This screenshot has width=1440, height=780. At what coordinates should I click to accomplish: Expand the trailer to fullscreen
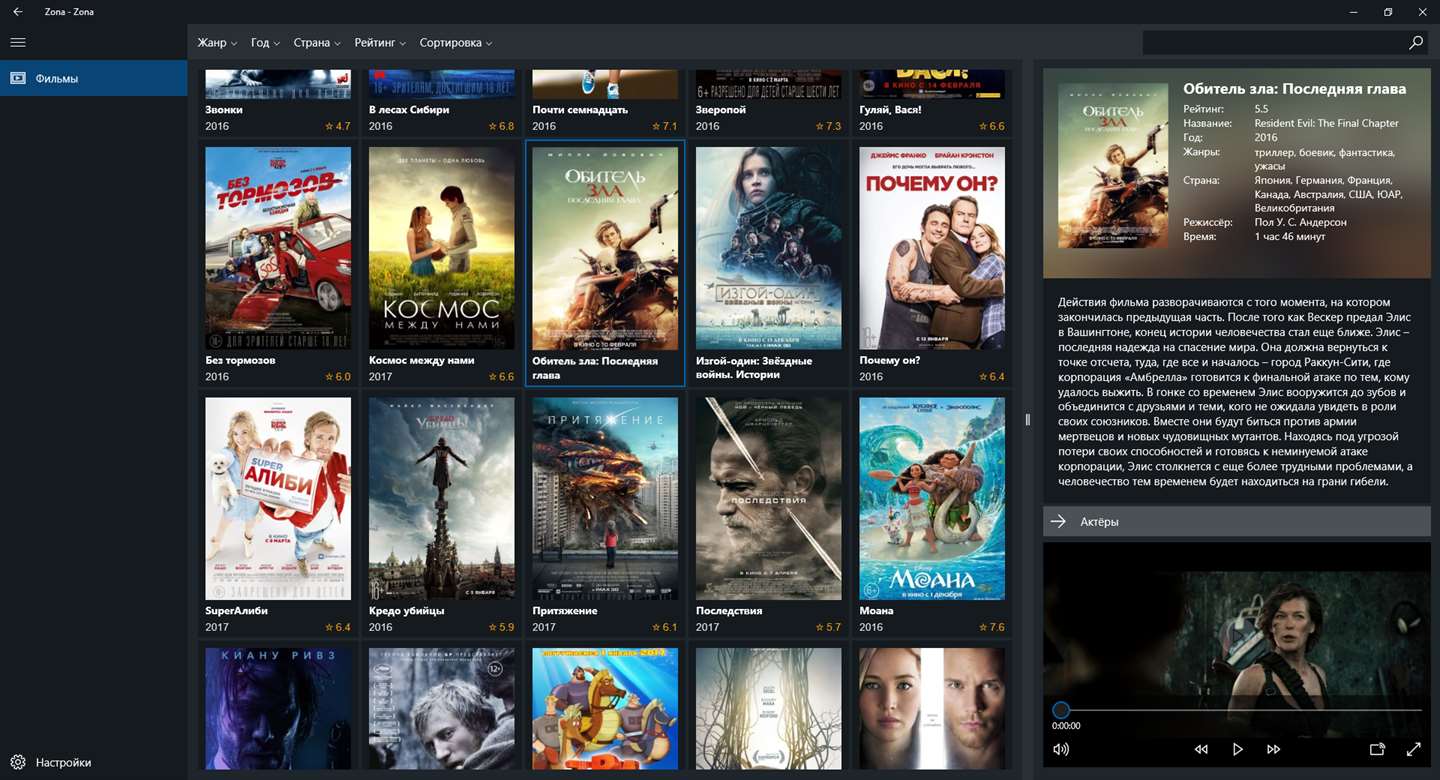1413,749
